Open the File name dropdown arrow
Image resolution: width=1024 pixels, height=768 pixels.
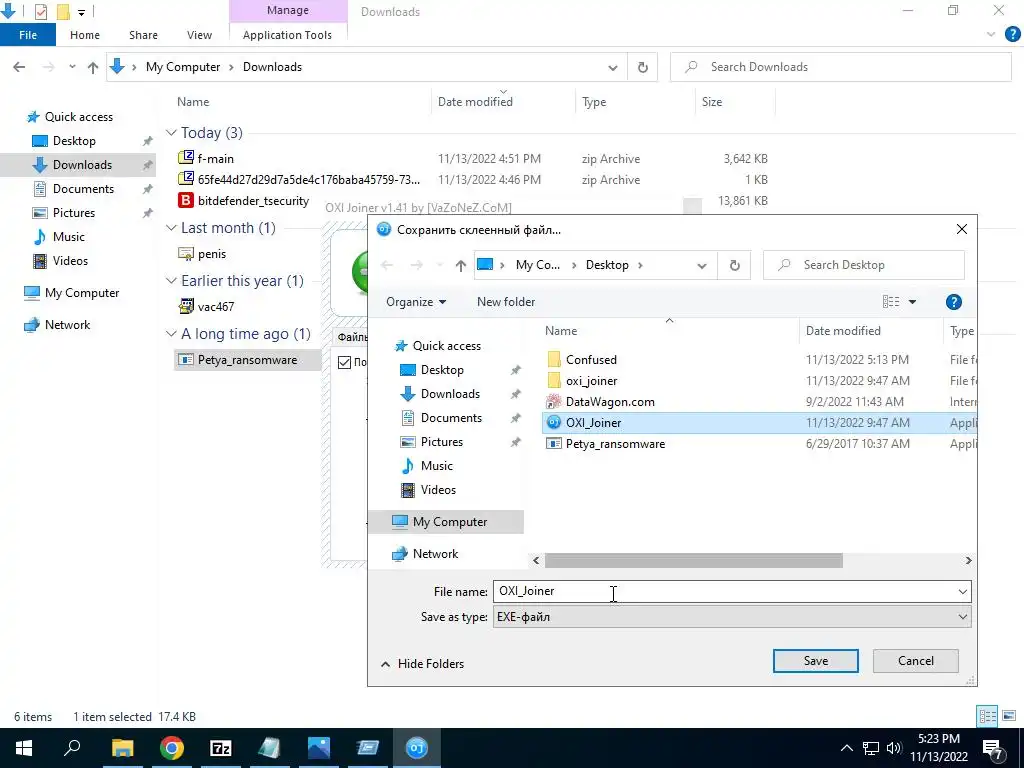pos(962,591)
